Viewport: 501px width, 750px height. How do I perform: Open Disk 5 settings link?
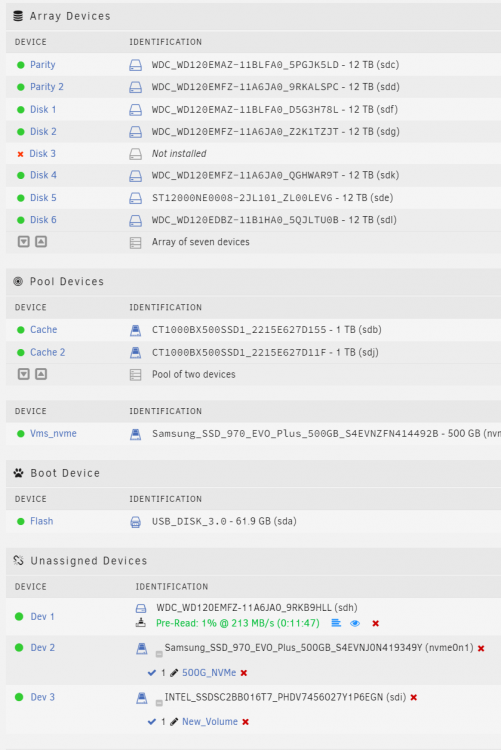[x=43, y=198]
